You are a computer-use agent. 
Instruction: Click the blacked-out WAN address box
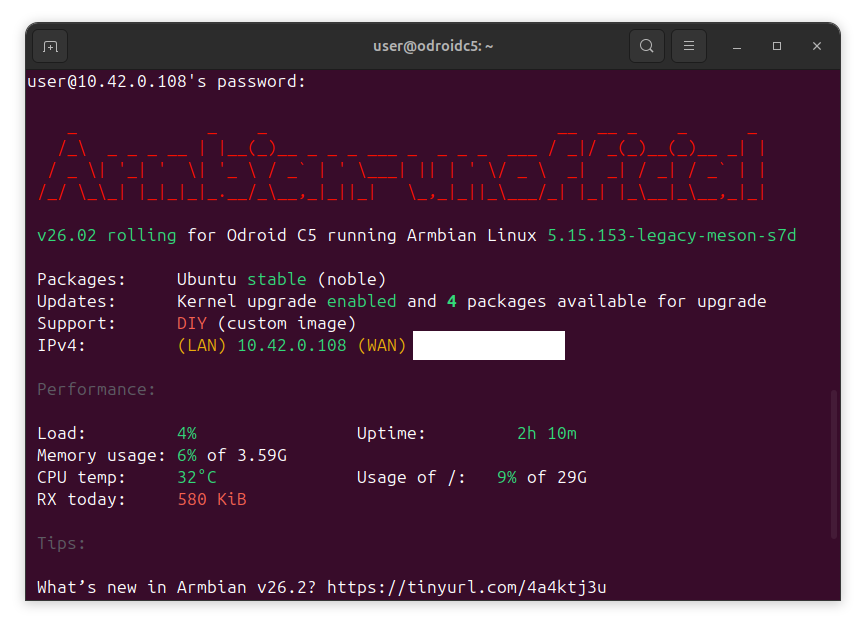pos(488,346)
